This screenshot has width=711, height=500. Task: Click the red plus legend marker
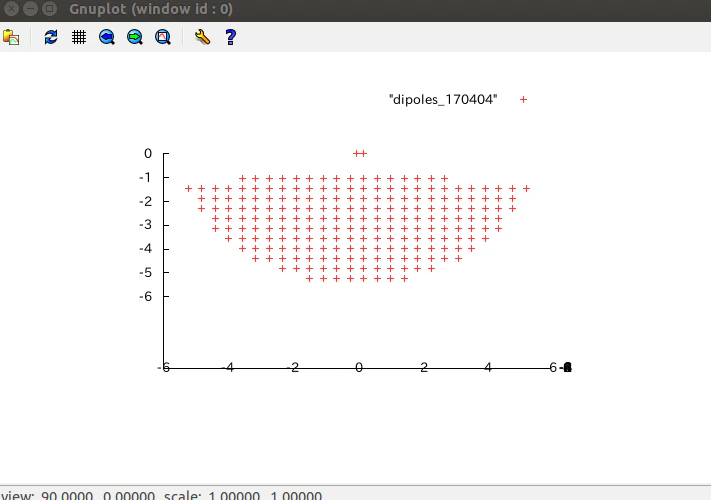coord(523,99)
